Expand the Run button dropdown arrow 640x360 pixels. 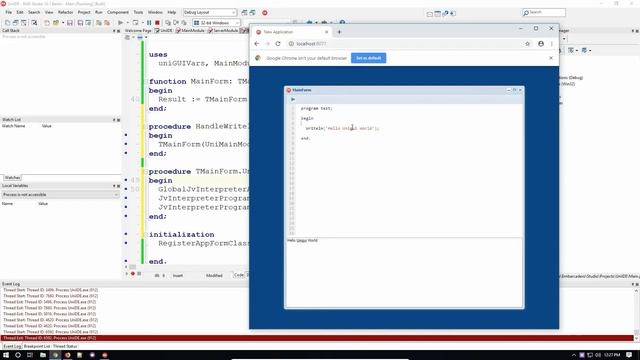click(x=127, y=23)
